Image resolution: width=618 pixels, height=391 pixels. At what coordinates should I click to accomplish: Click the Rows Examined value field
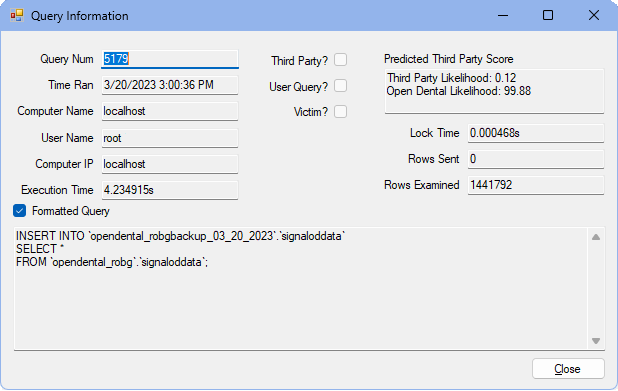536,185
